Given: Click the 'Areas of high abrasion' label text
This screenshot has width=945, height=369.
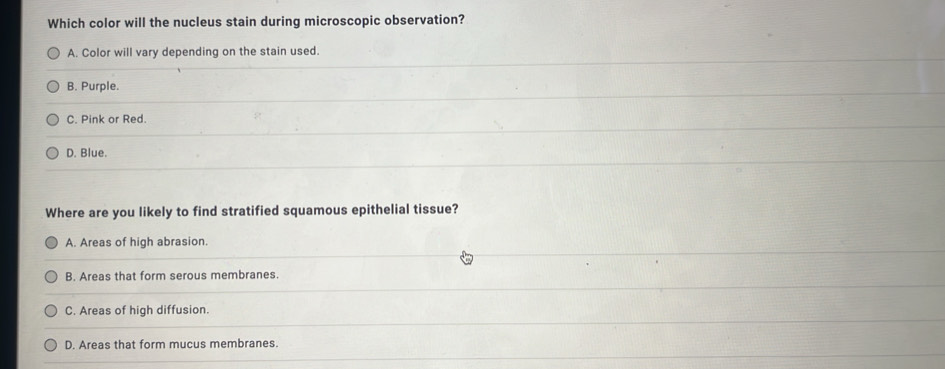Looking at the screenshot, I should click(143, 242).
